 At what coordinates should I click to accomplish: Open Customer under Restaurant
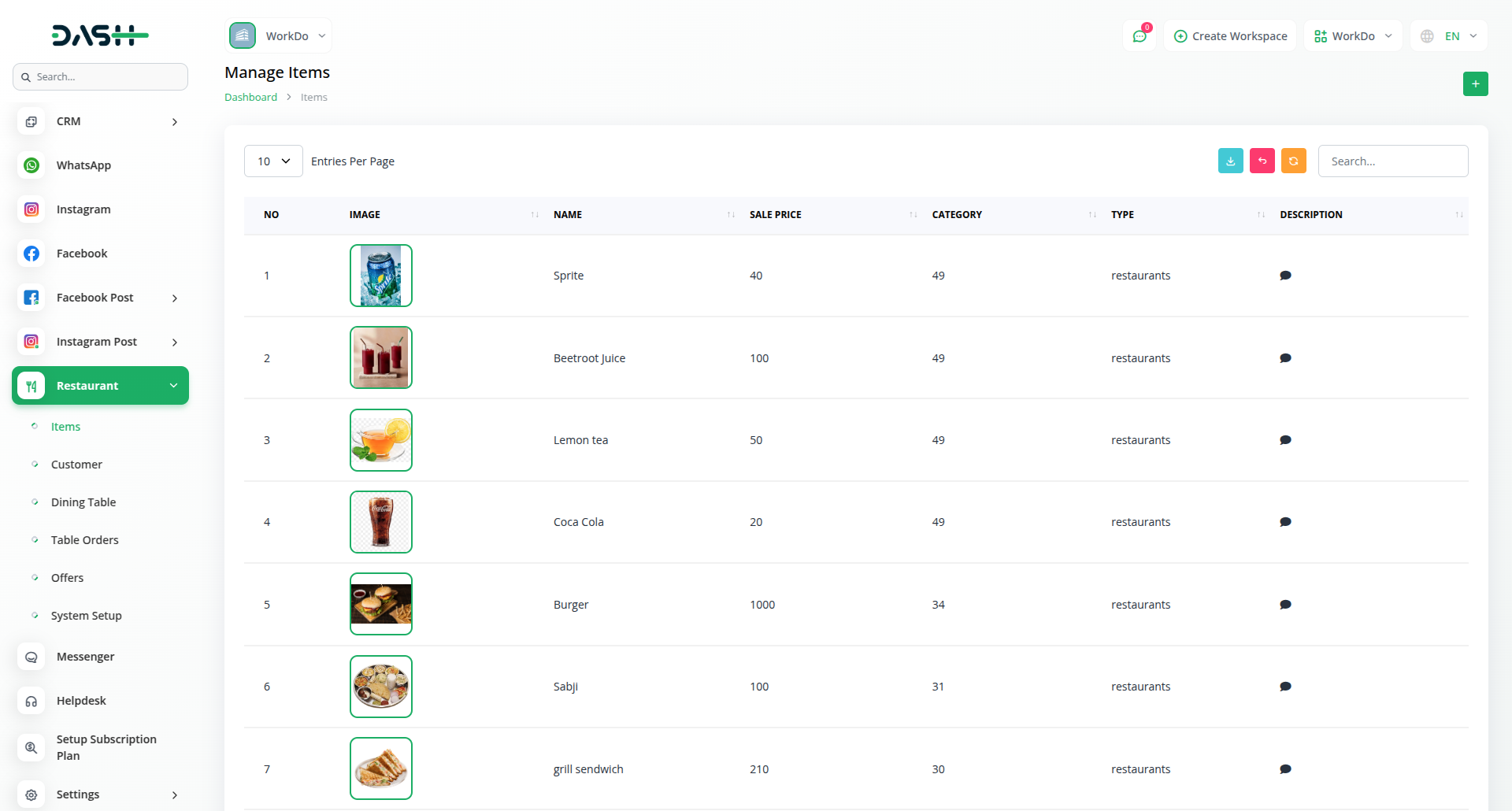(x=76, y=465)
